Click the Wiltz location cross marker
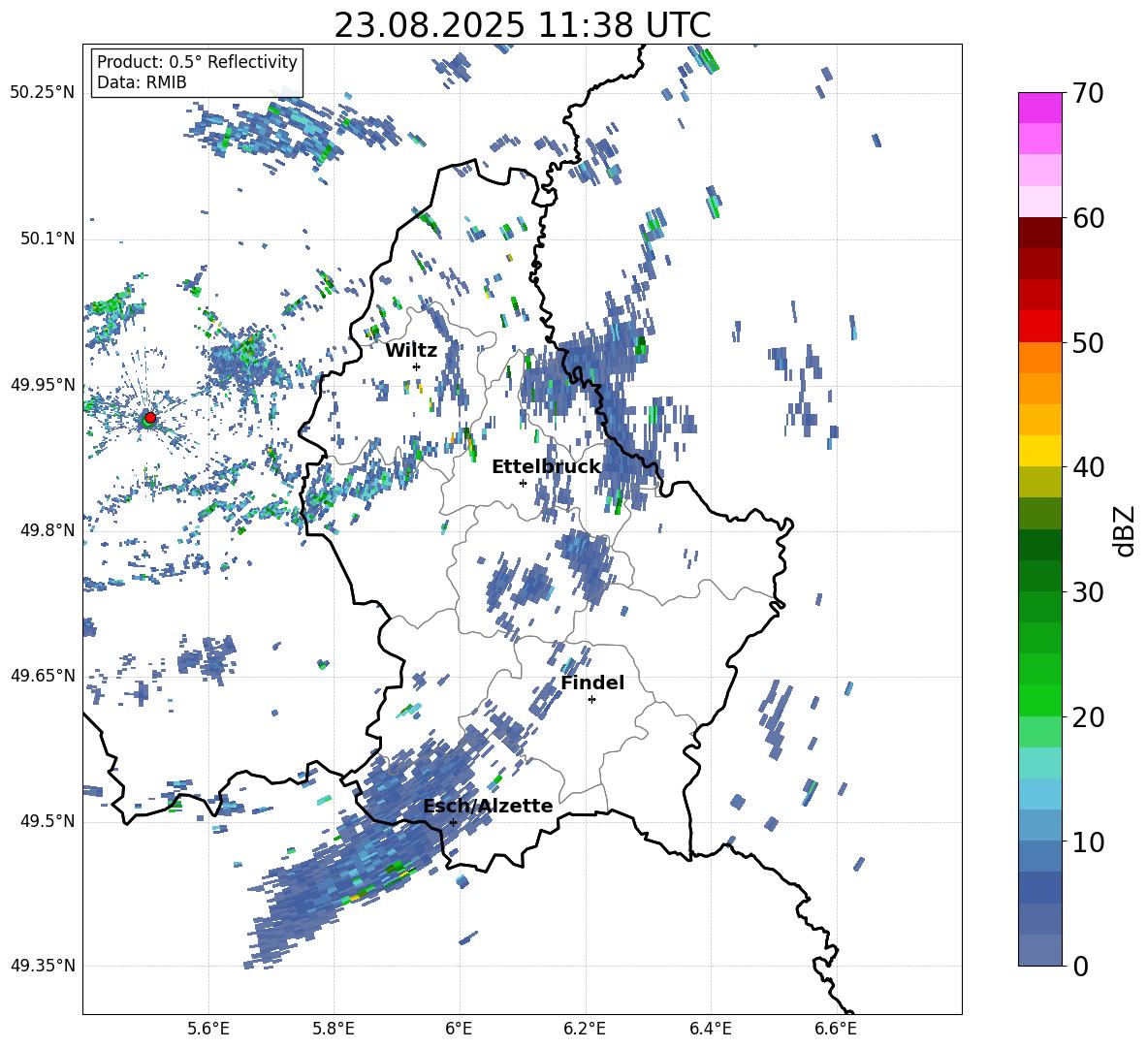The image size is (1148, 1048). (x=417, y=366)
